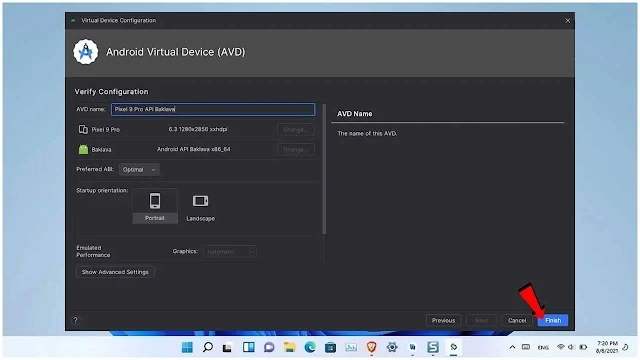Screen dimensions: 640x360
Task: Click the 'AVD Name' help heading
Action: point(355,114)
